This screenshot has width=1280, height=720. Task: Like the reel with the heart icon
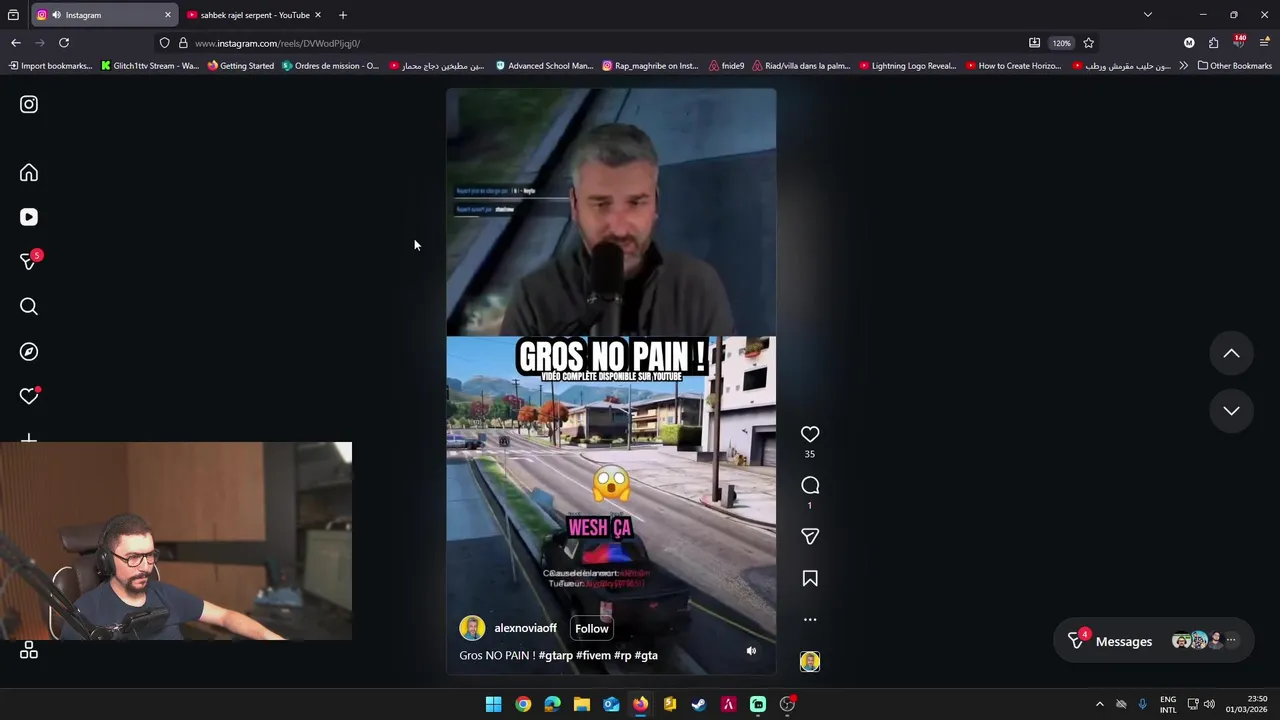[810, 434]
